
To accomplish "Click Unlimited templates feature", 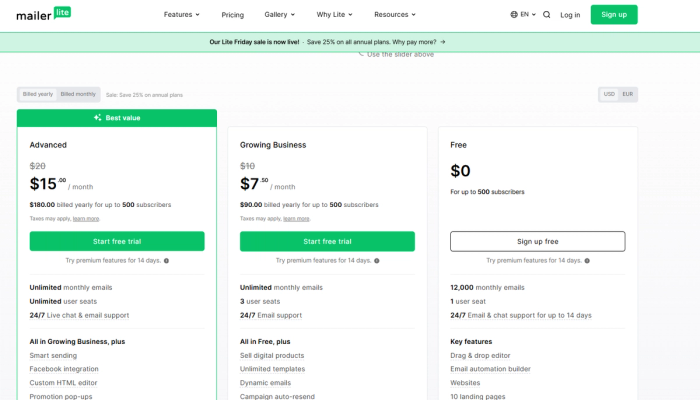I will point(272,369).
